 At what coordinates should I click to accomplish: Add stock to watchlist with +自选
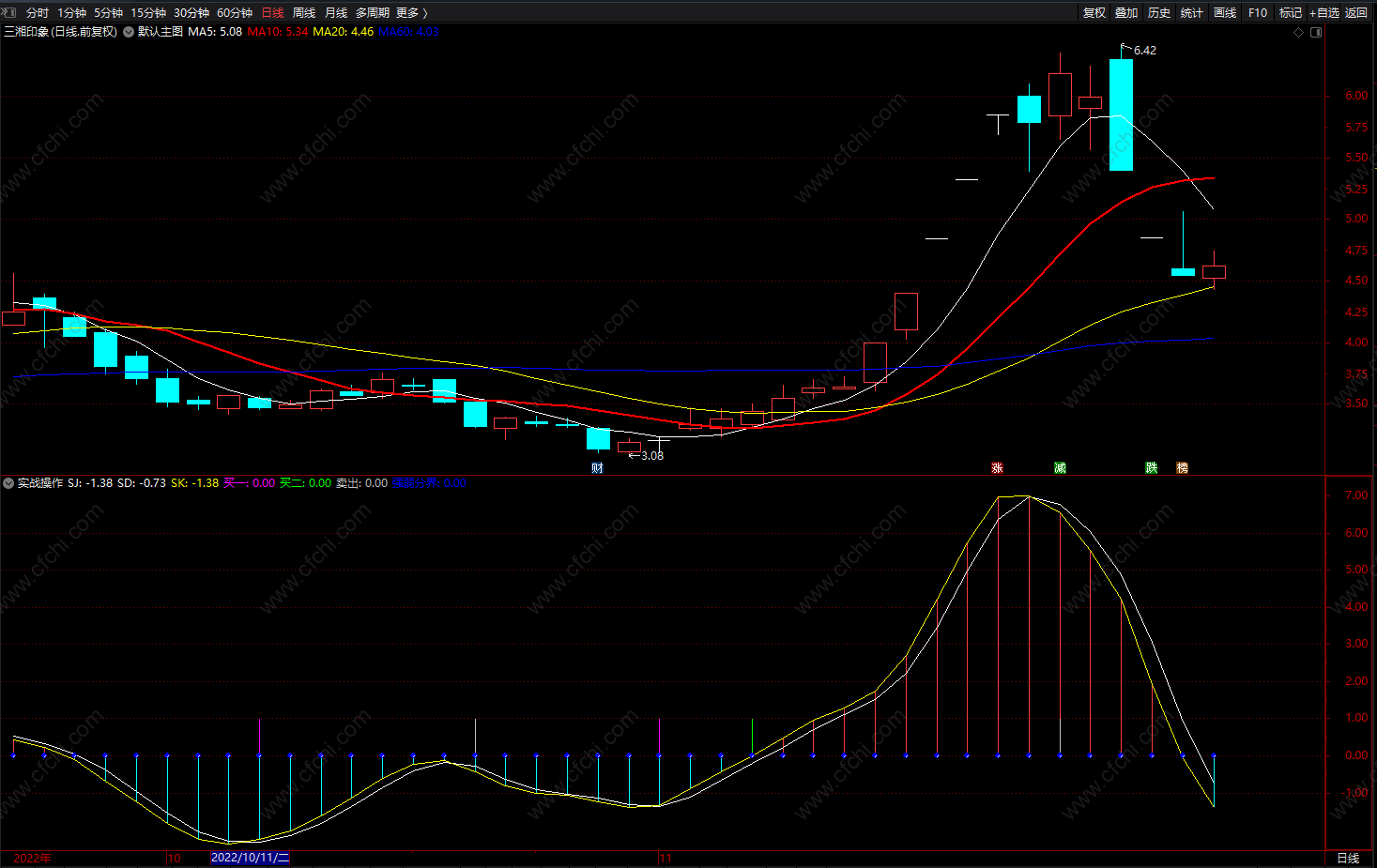[1324, 12]
